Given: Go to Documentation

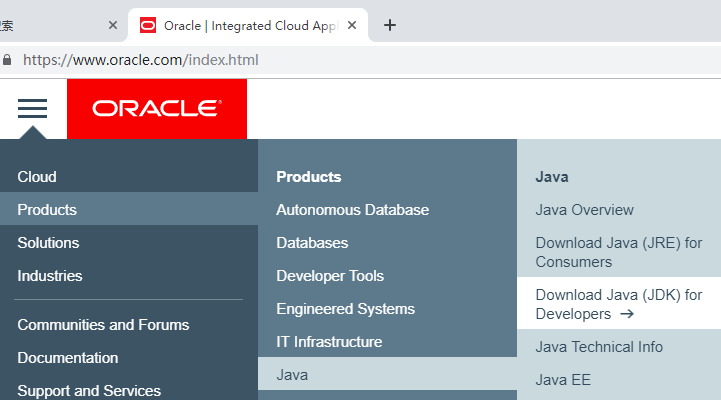Looking at the screenshot, I should [68, 358].
